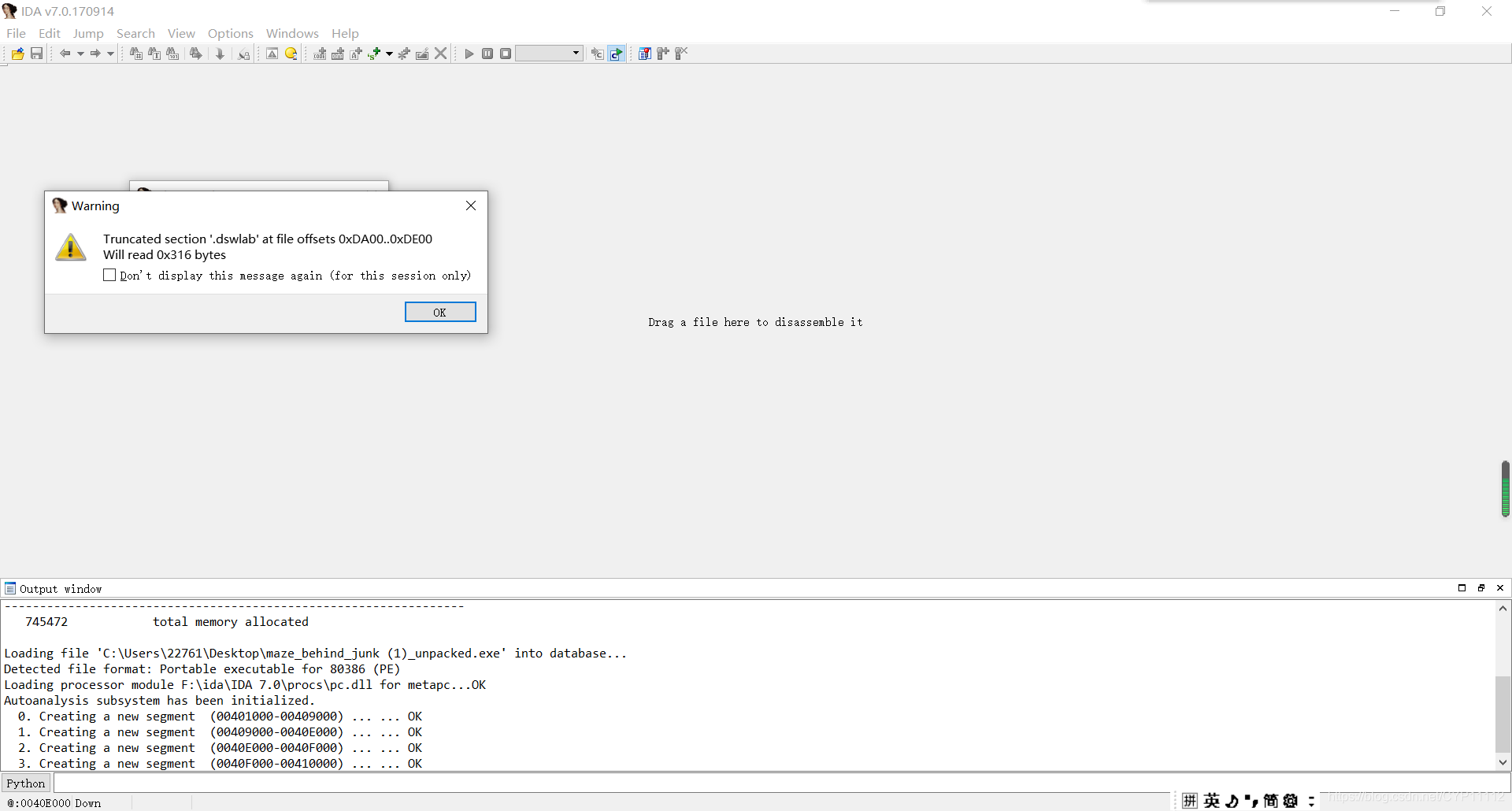Viewport: 1512px width, 811px height.
Task: Click the 'total memory allocated' output line
Action: (230, 621)
